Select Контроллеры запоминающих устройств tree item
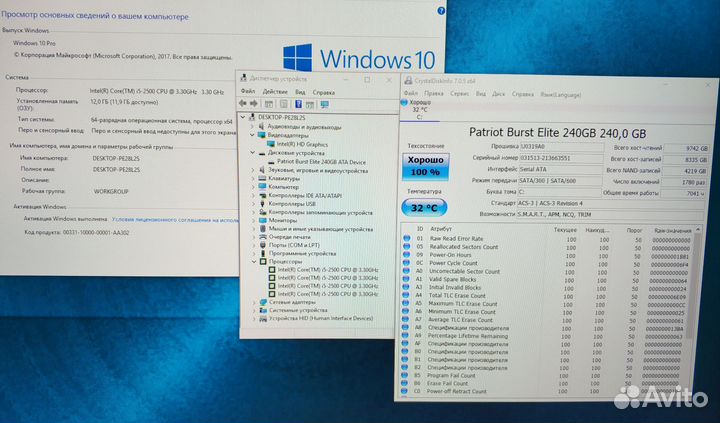Screen dimensions: 720x423 [320, 213]
